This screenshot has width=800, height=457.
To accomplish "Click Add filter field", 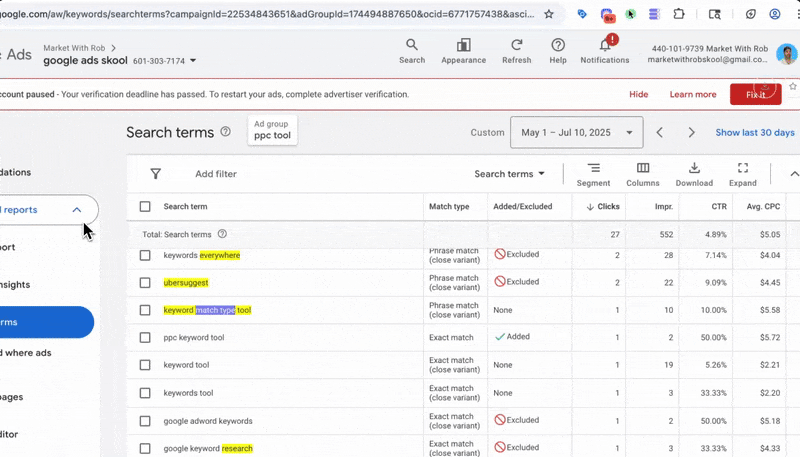I will [x=216, y=174].
